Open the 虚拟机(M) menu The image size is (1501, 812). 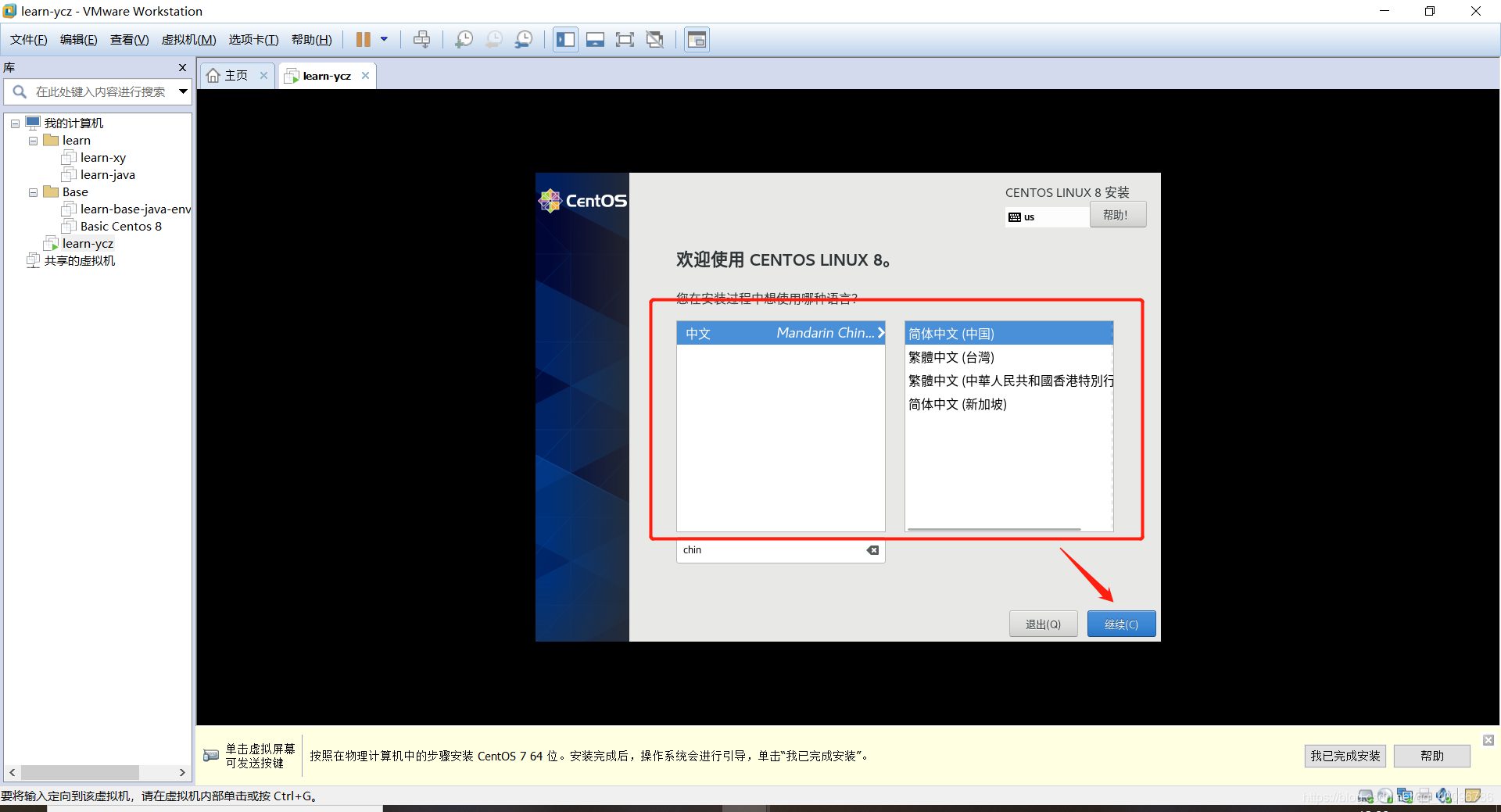click(188, 40)
